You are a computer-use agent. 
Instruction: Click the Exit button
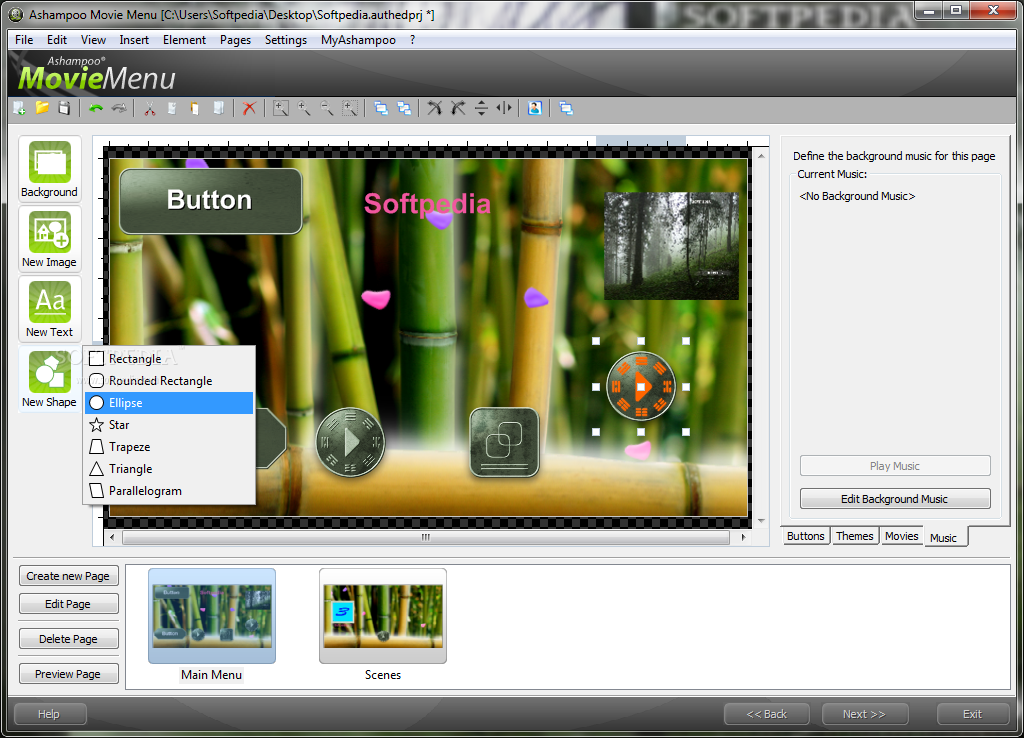(x=972, y=714)
